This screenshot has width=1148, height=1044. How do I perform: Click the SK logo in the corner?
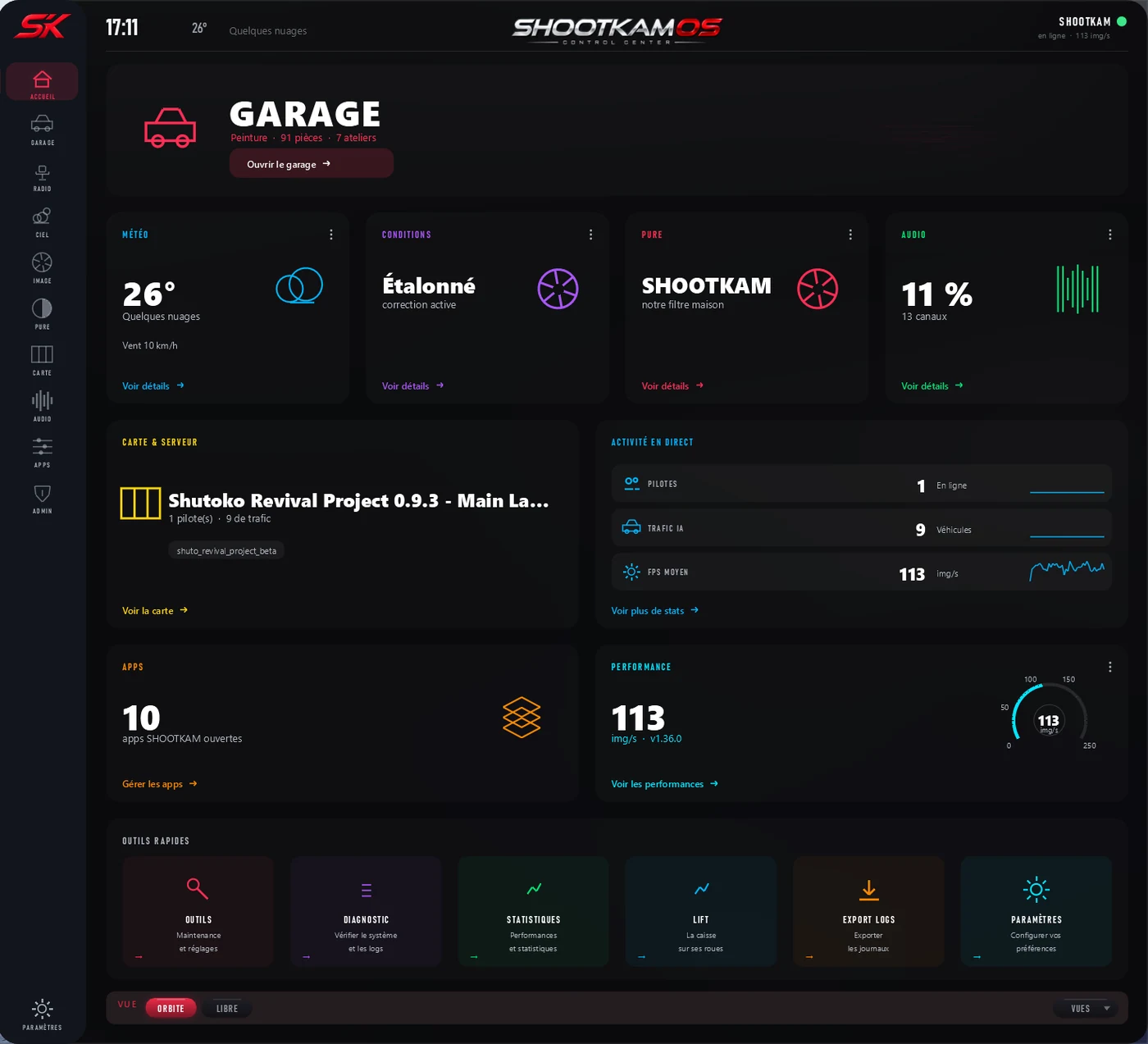point(41,26)
